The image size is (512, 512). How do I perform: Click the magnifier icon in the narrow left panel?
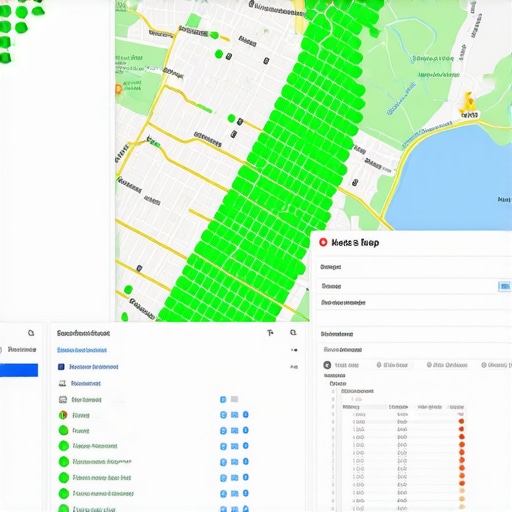[31, 333]
